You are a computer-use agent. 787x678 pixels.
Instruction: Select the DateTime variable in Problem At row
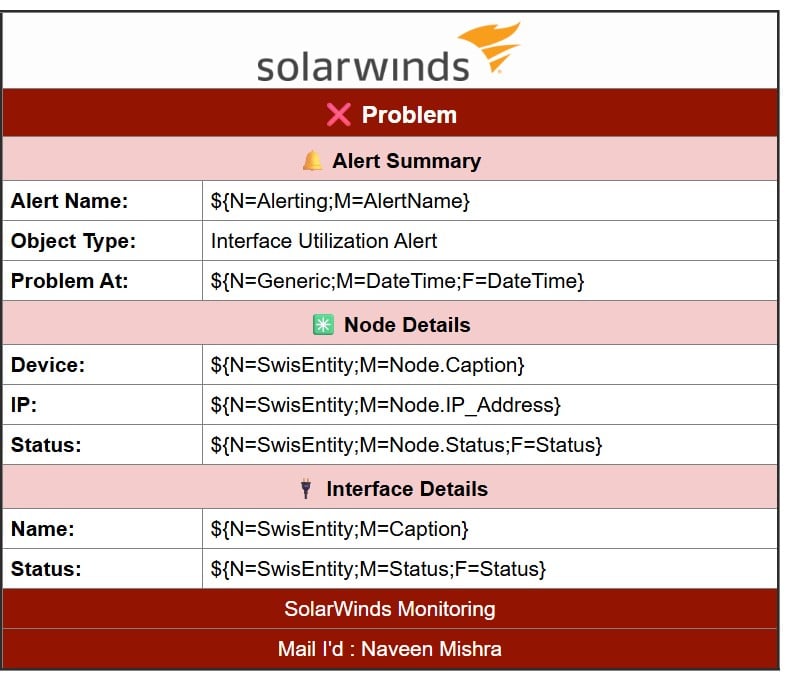[x=398, y=281]
